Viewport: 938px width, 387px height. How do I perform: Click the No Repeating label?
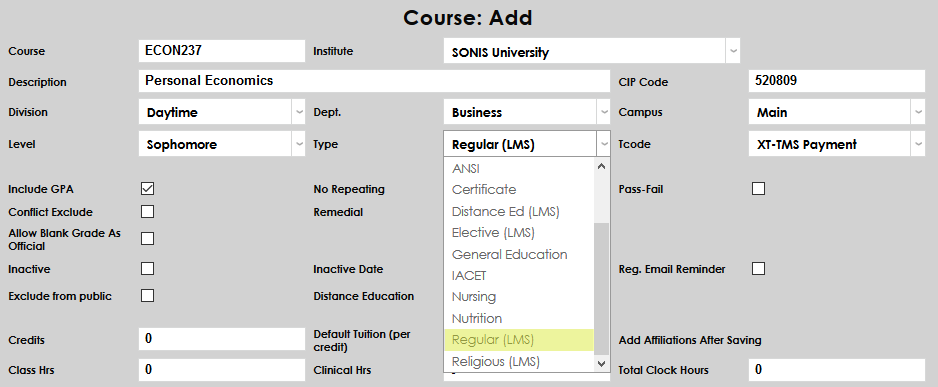349,189
